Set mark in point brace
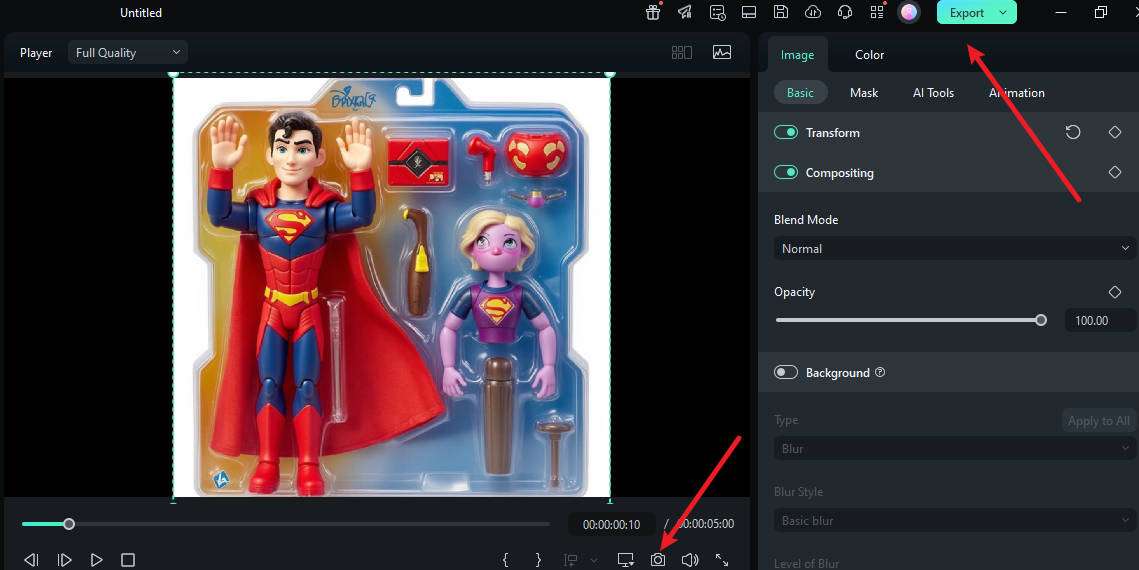Viewport: 1139px width, 570px height. click(506, 560)
